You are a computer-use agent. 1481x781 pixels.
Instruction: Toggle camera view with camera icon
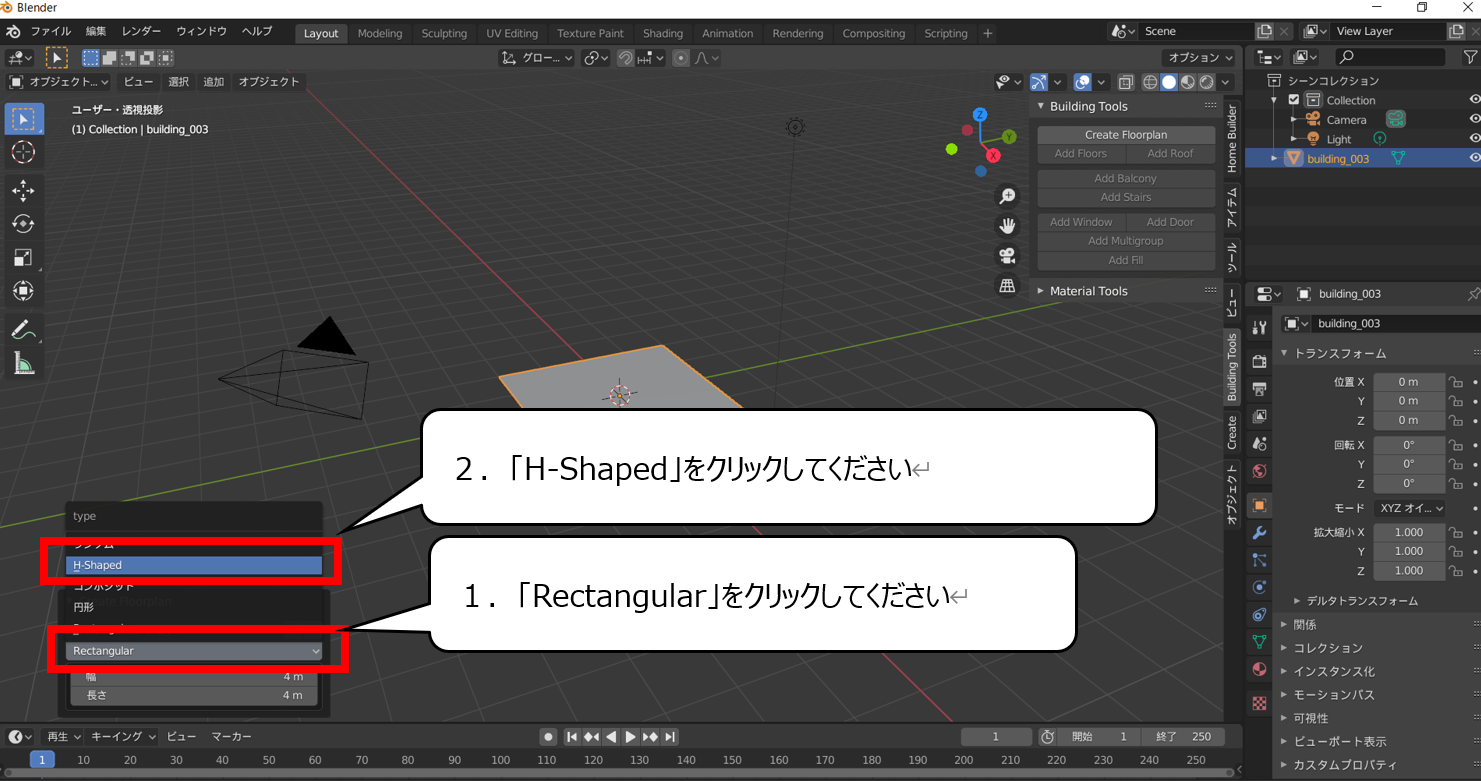1008,255
